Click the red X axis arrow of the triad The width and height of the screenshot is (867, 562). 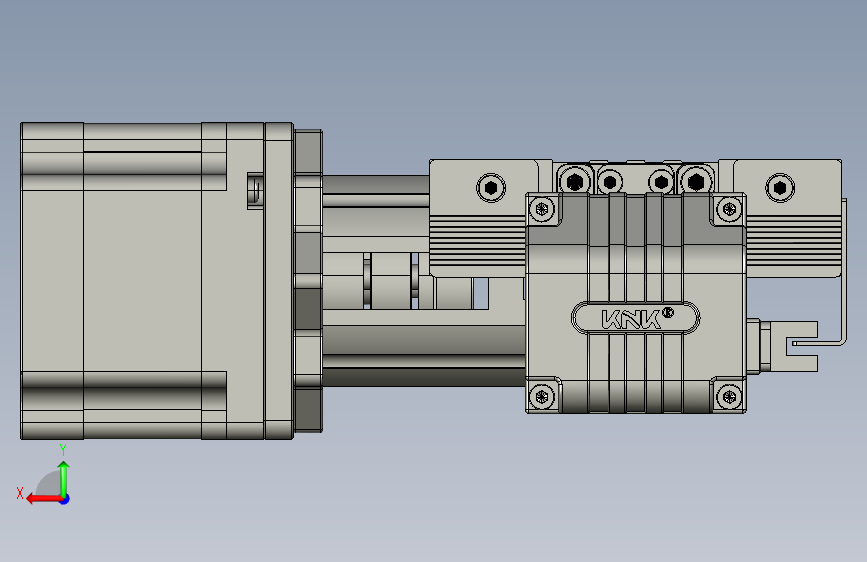(x=44, y=499)
